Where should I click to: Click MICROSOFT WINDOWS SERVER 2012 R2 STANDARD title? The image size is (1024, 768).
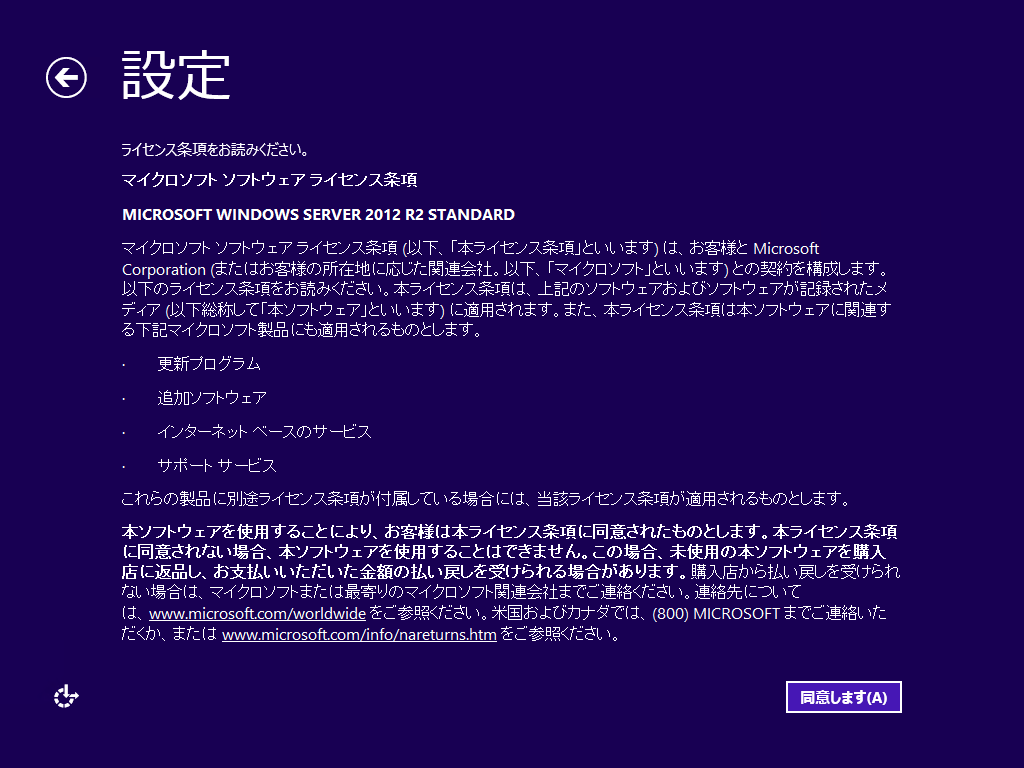pyautogui.click(x=318, y=215)
